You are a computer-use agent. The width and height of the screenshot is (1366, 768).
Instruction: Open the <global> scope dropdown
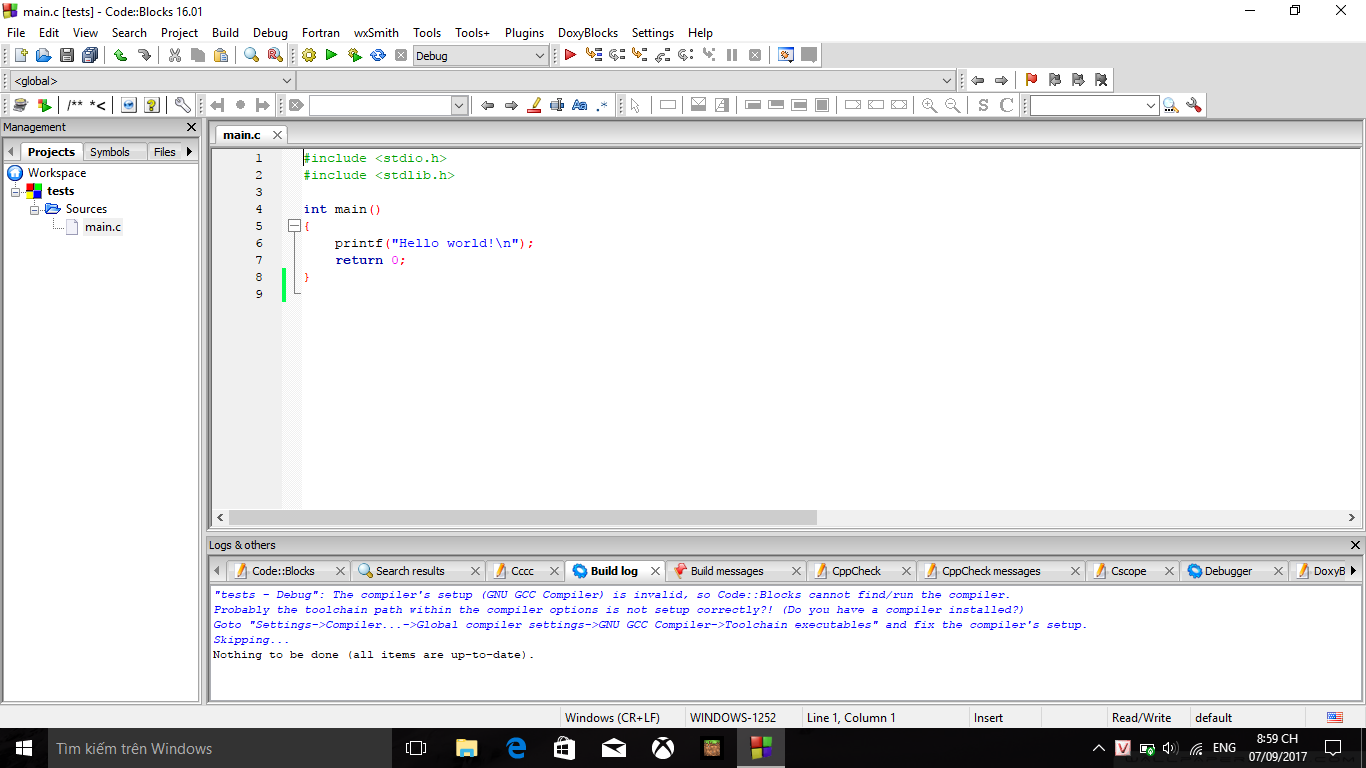click(x=152, y=81)
